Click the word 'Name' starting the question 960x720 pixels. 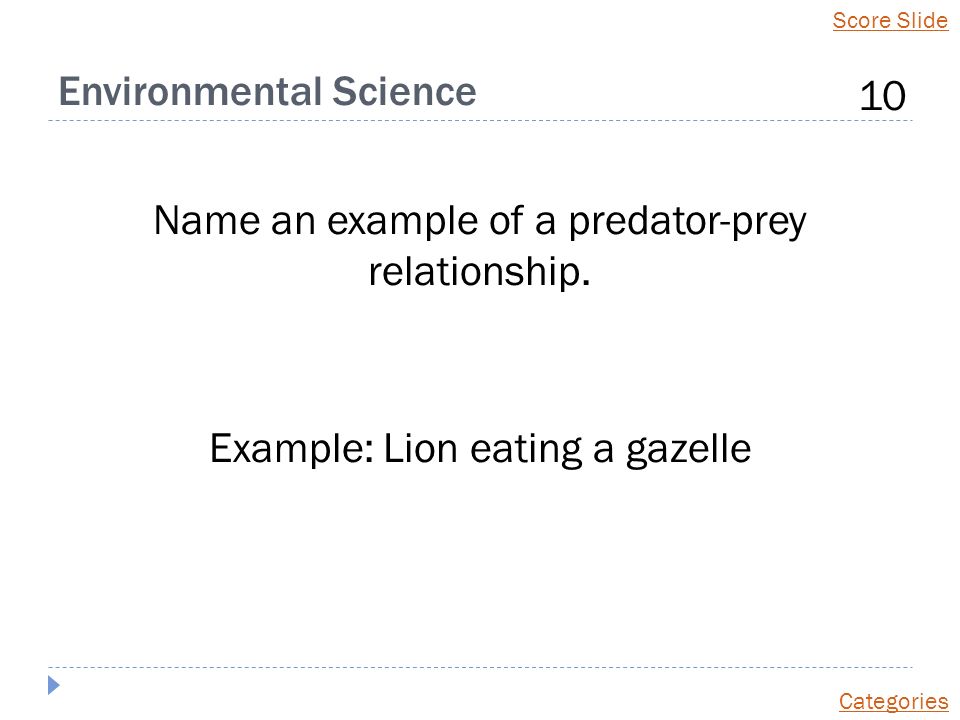206,220
